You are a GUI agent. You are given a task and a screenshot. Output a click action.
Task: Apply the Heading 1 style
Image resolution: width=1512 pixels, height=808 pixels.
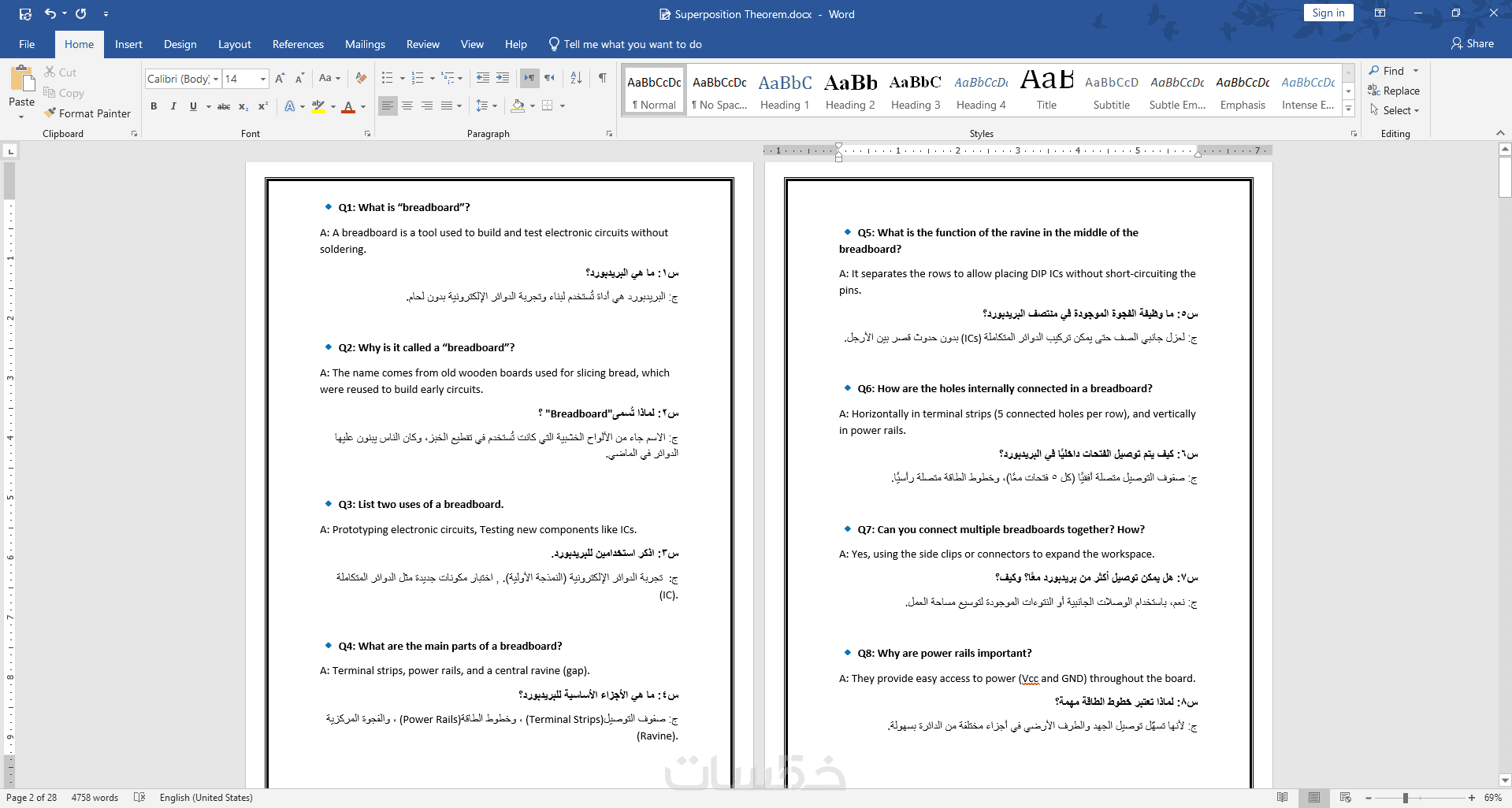pos(785,91)
